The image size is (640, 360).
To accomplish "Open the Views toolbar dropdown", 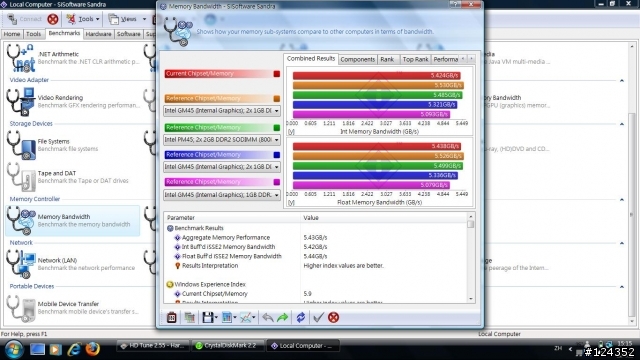I will click(127, 19).
